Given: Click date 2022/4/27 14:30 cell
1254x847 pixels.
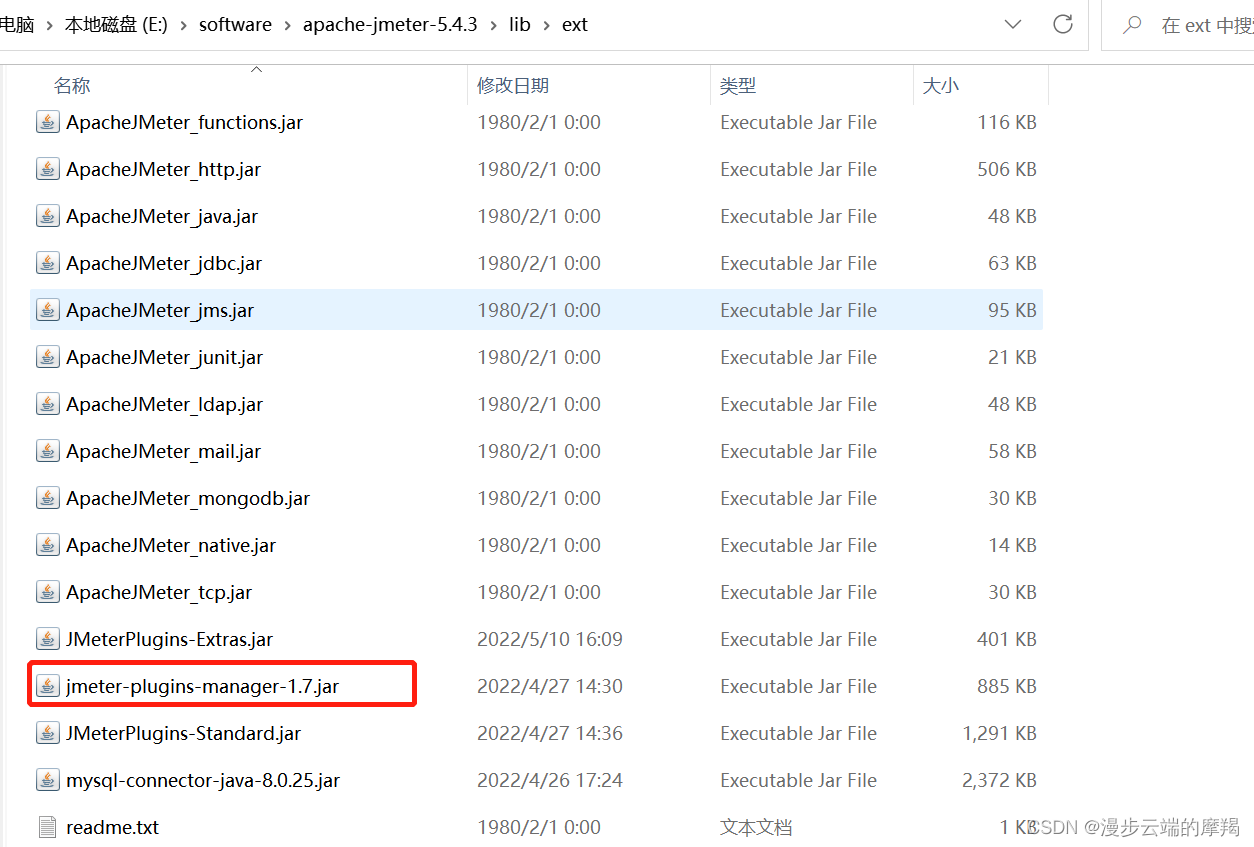Looking at the screenshot, I should pos(550,686).
